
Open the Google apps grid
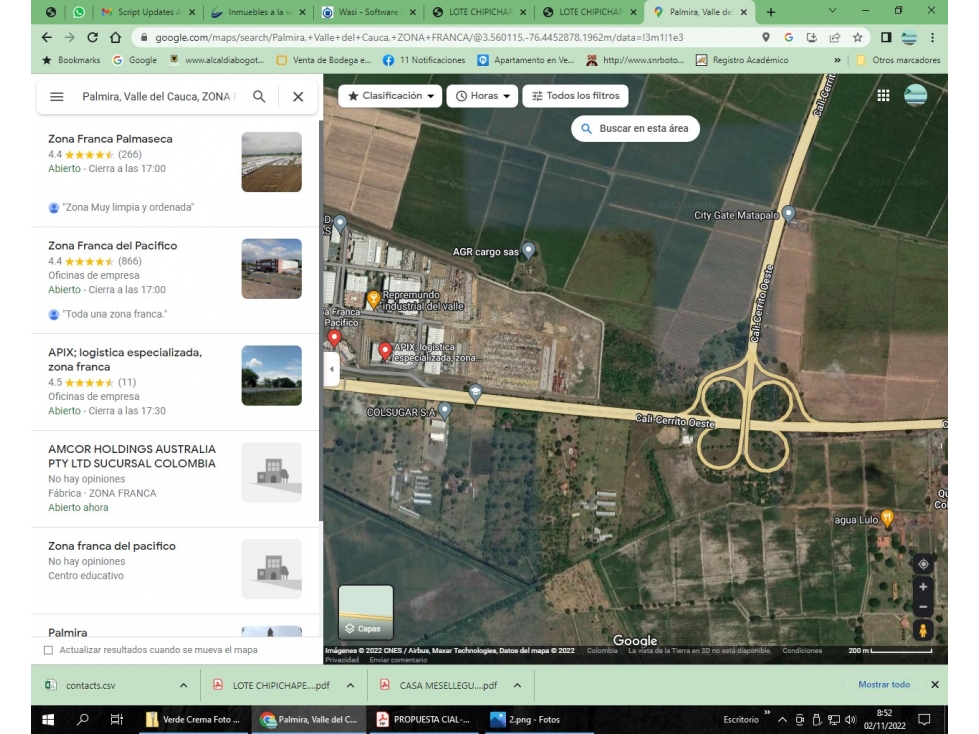click(x=883, y=95)
